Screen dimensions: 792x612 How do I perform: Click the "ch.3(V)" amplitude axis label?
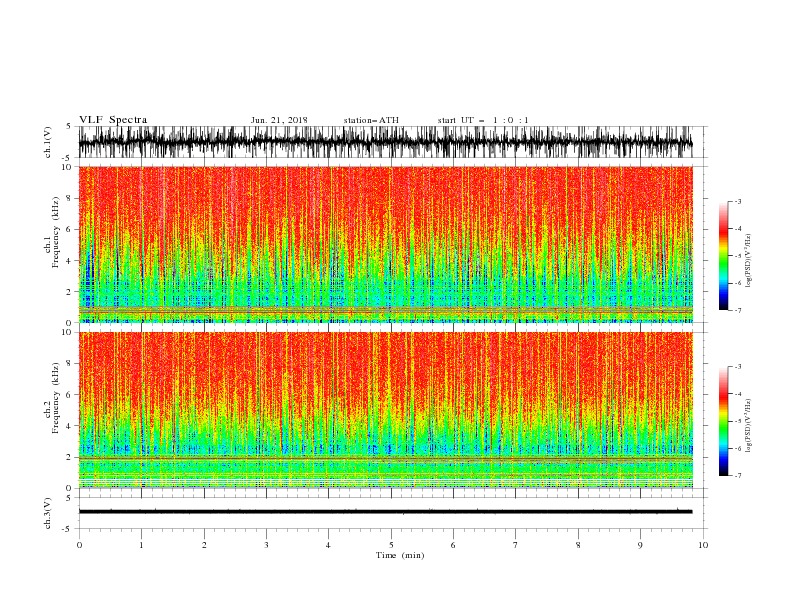pyautogui.click(x=48, y=513)
